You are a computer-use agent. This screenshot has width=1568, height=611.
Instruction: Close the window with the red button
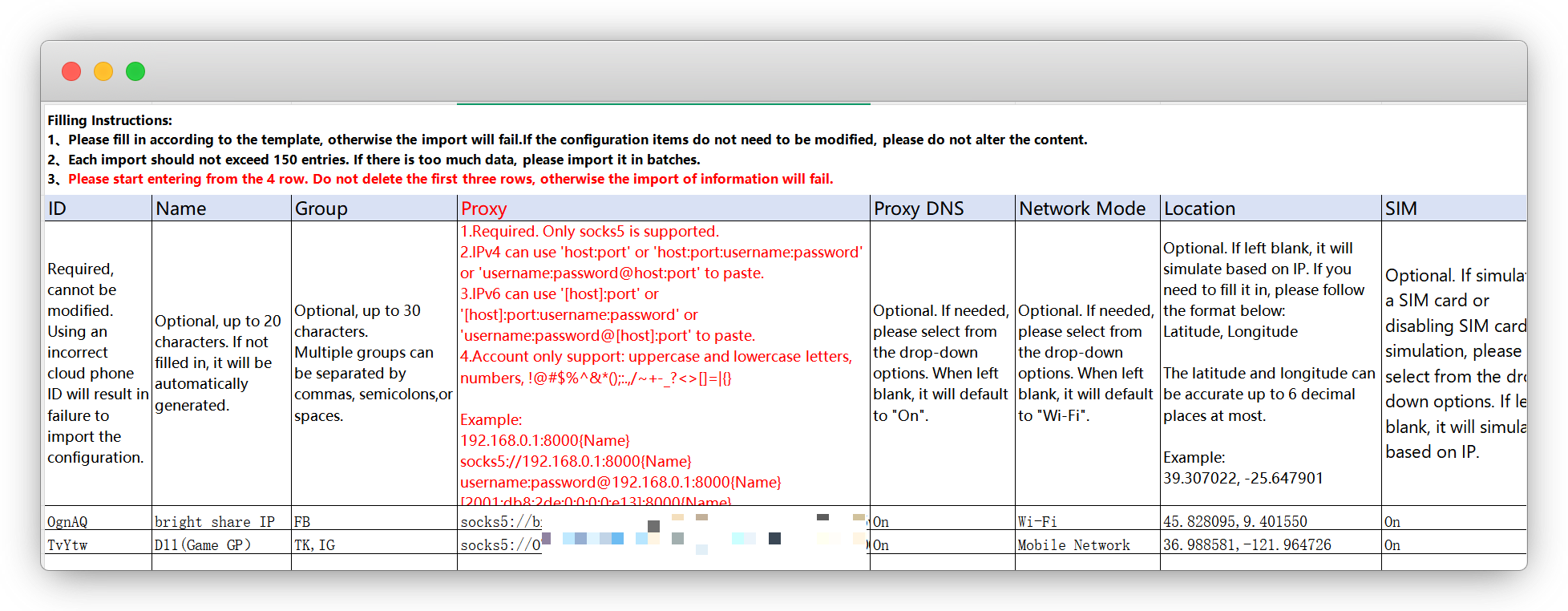(x=71, y=71)
